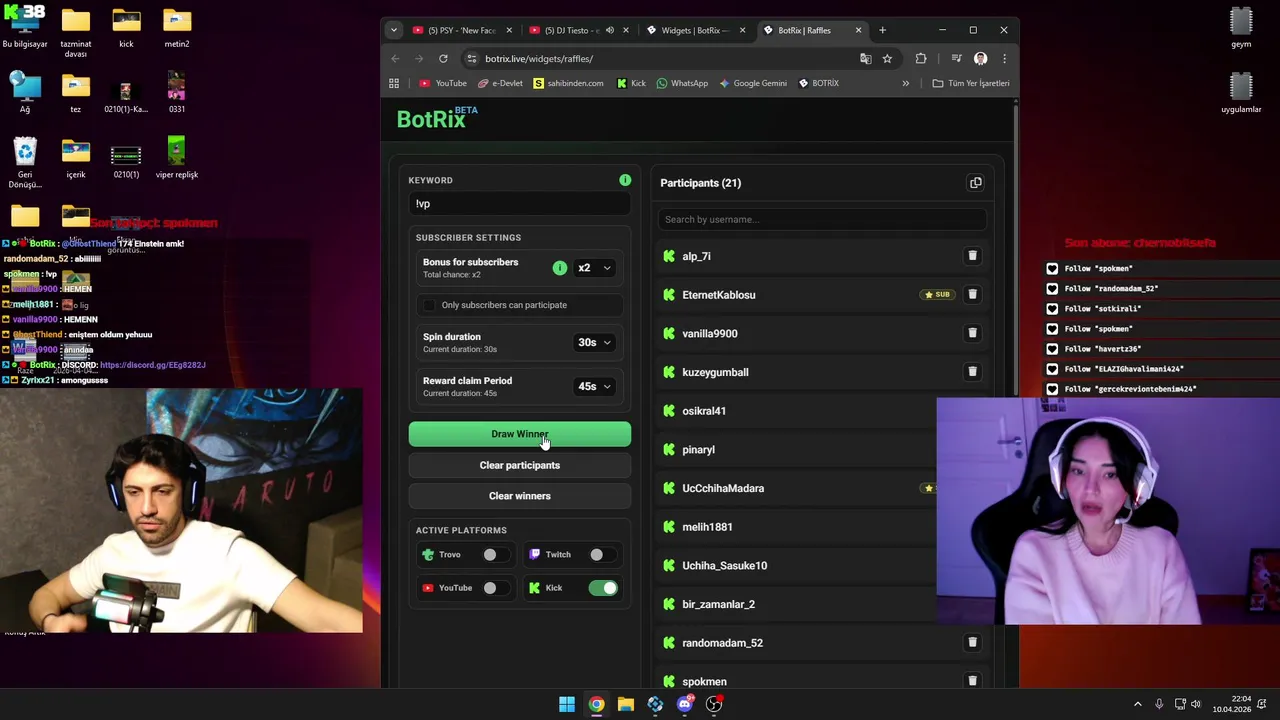
Task: Open the Chrome extensions puzzle icon
Action: click(921, 58)
